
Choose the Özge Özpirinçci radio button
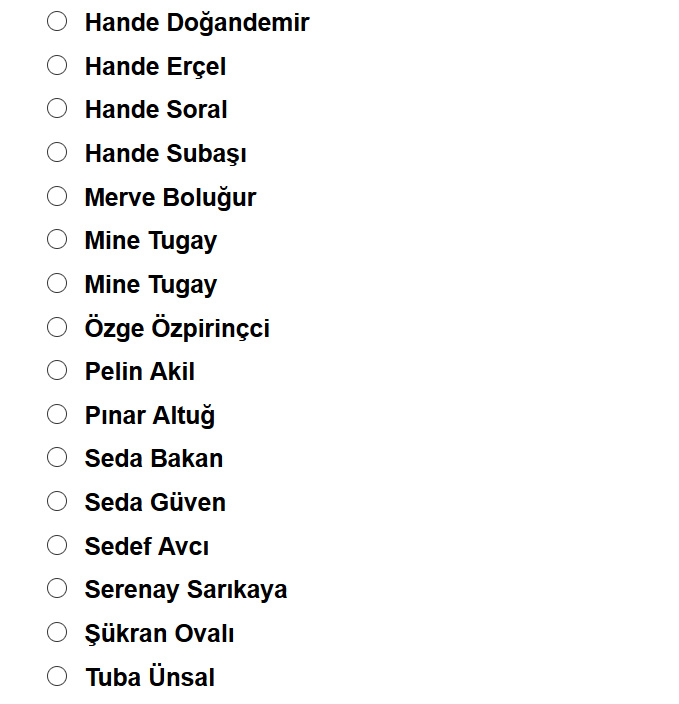tap(57, 328)
